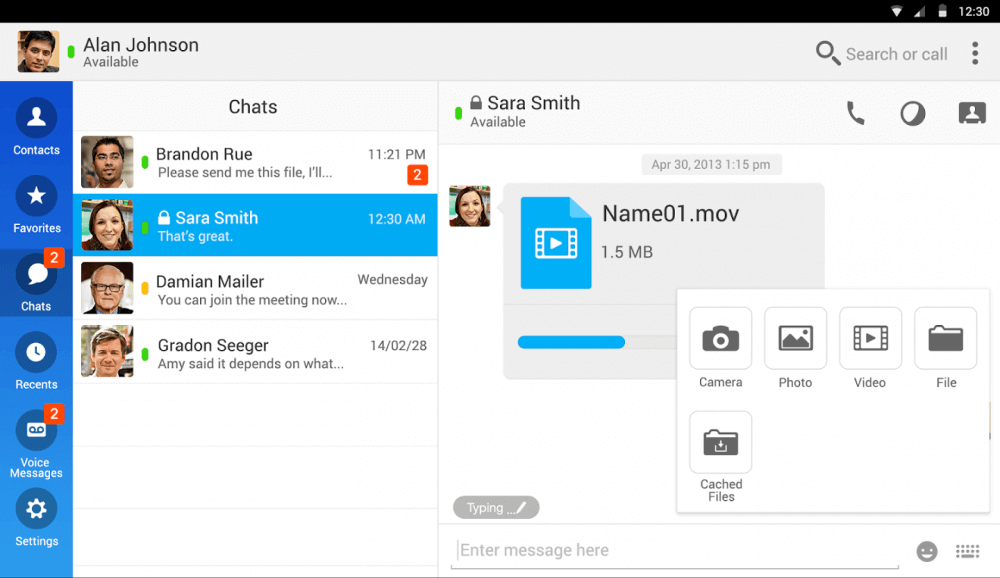Image resolution: width=1000 pixels, height=578 pixels.
Task: Click Alan Johnson's profile avatar
Action: pos(38,51)
